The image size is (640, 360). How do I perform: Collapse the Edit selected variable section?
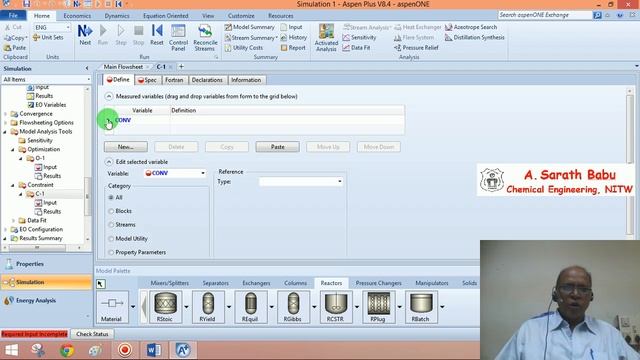tap(109, 162)
